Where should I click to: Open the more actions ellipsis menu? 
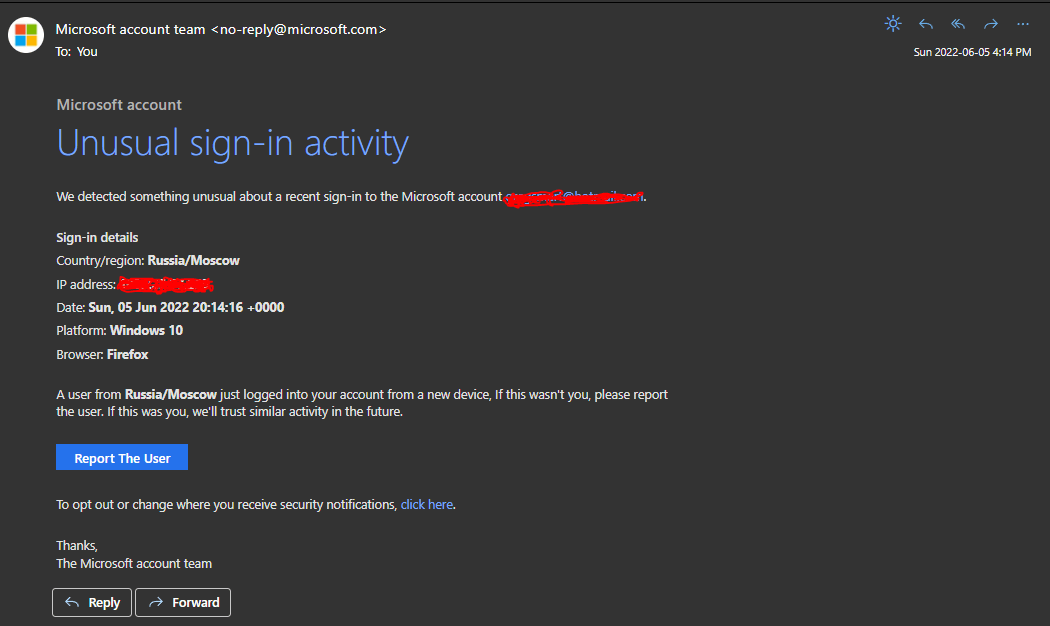[1023, 25]
